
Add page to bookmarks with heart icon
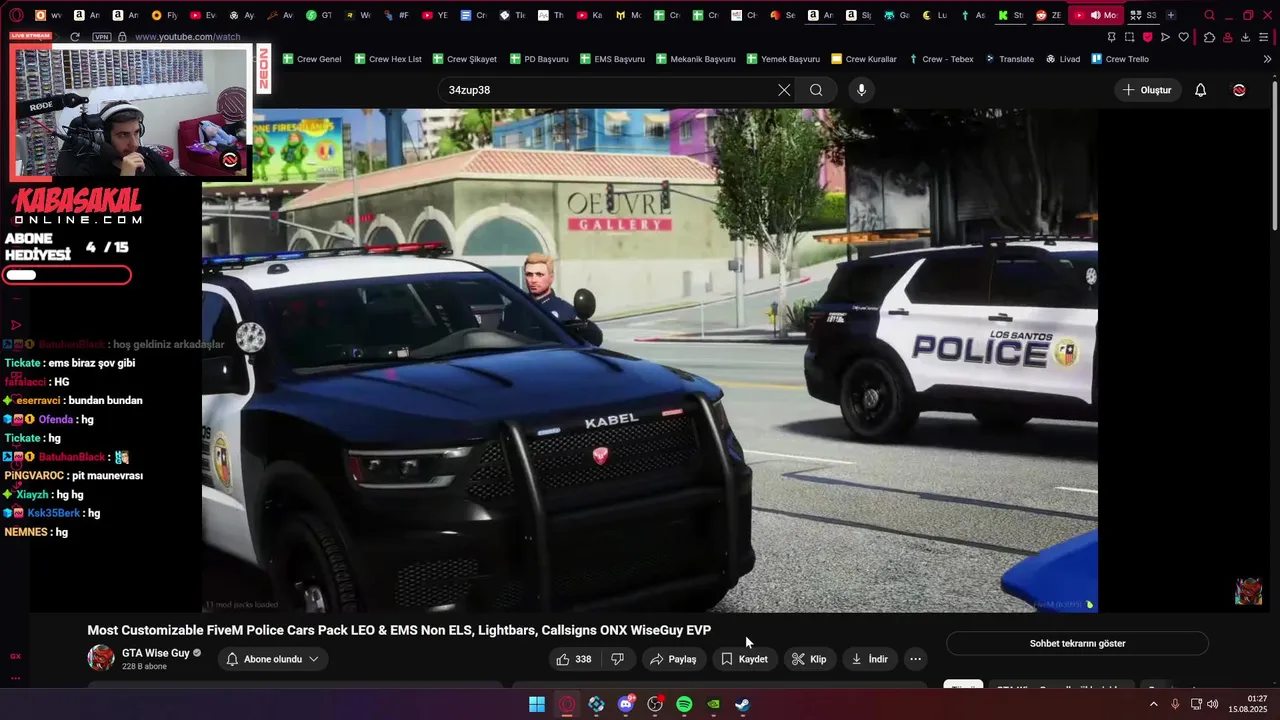tap(1183, 37)
